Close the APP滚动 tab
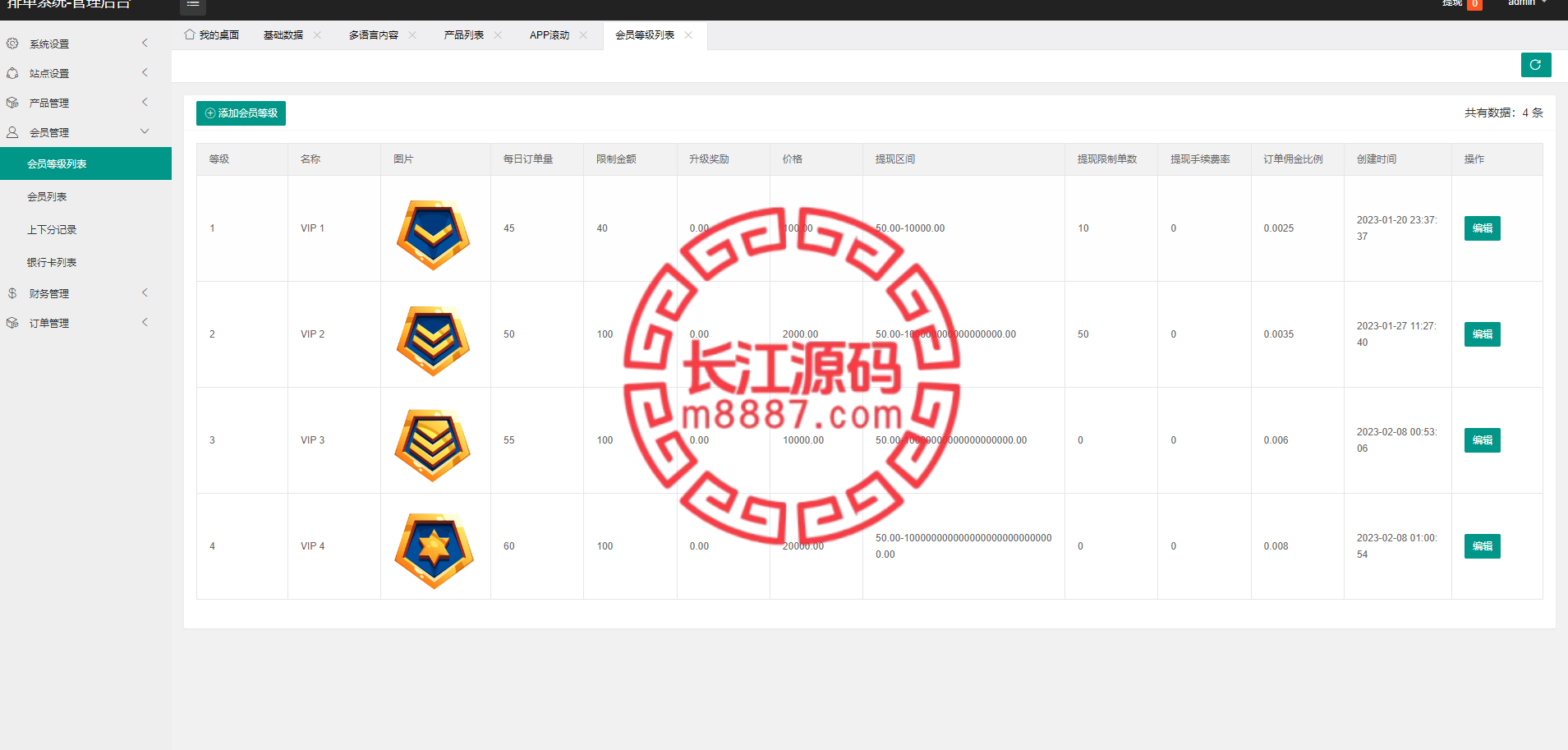The width and height of the screenshot is (1568, 750). pos(583,35)
